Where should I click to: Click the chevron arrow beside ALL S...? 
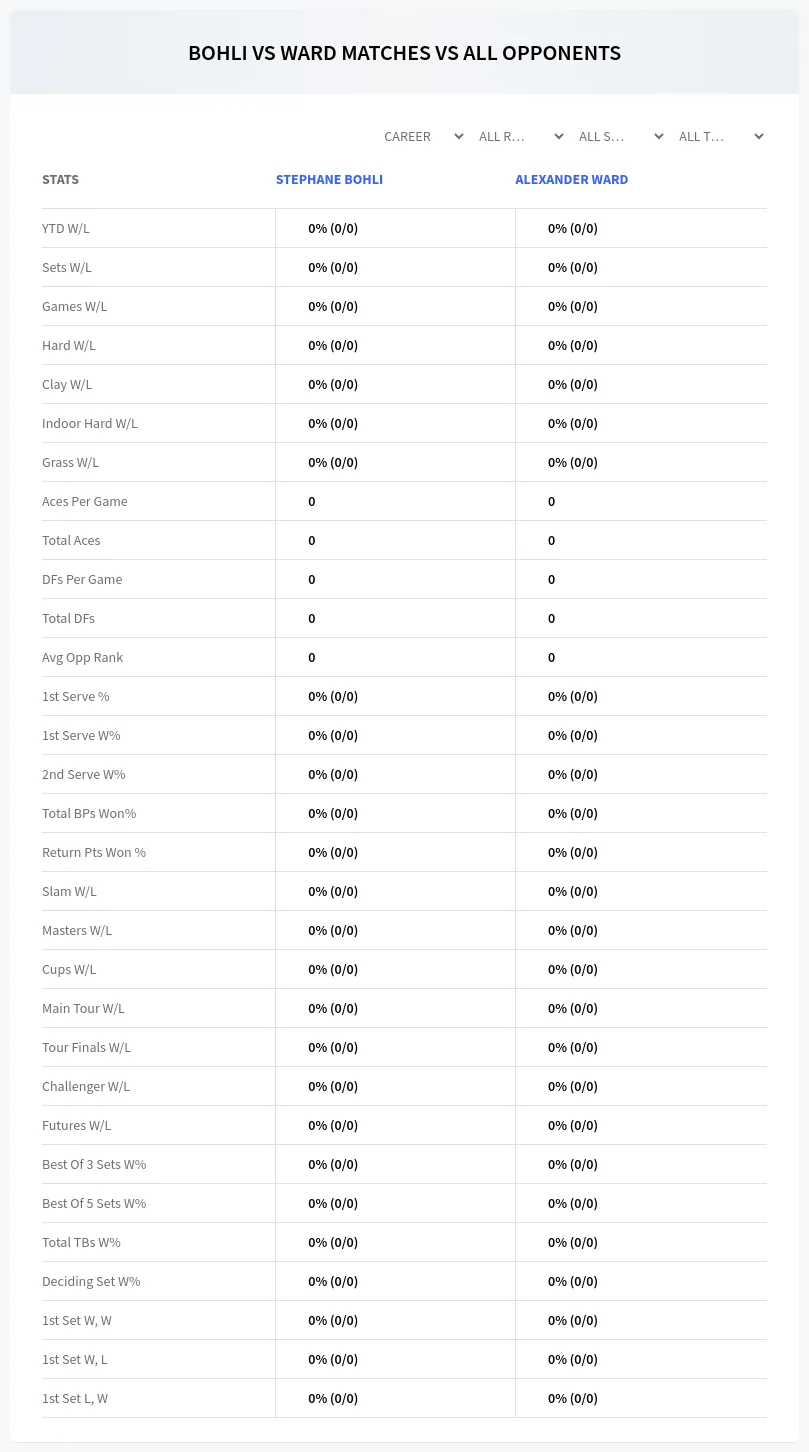click(x=658, y=136)
